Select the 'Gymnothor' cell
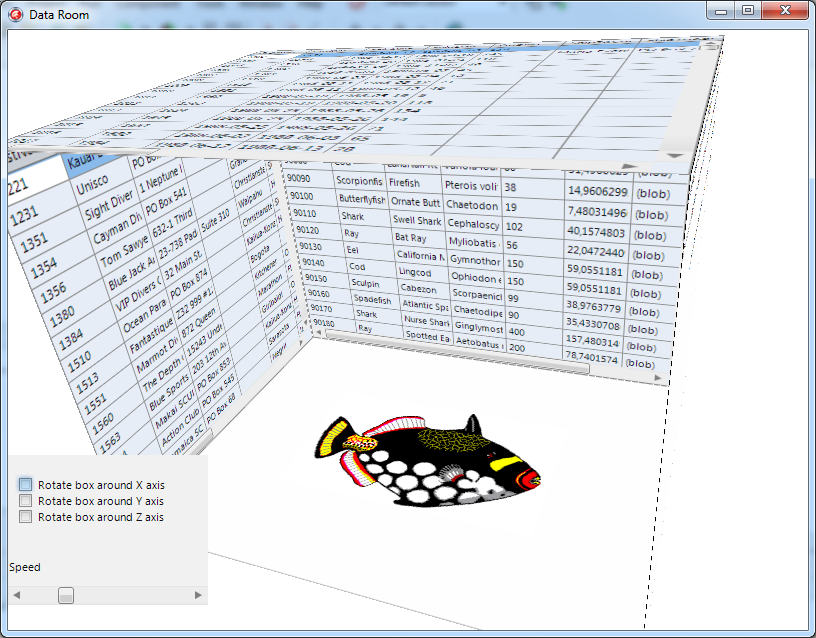This screenshot has height=638, width=816. tap(475, 260)
